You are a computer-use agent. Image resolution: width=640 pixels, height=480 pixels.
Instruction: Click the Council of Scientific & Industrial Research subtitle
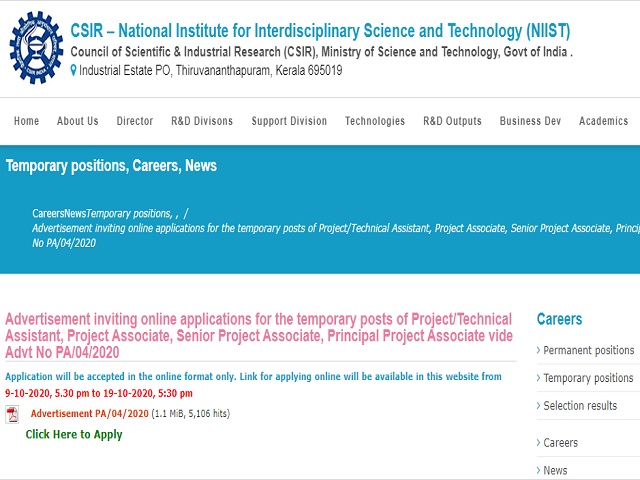[x=321, y=52]
